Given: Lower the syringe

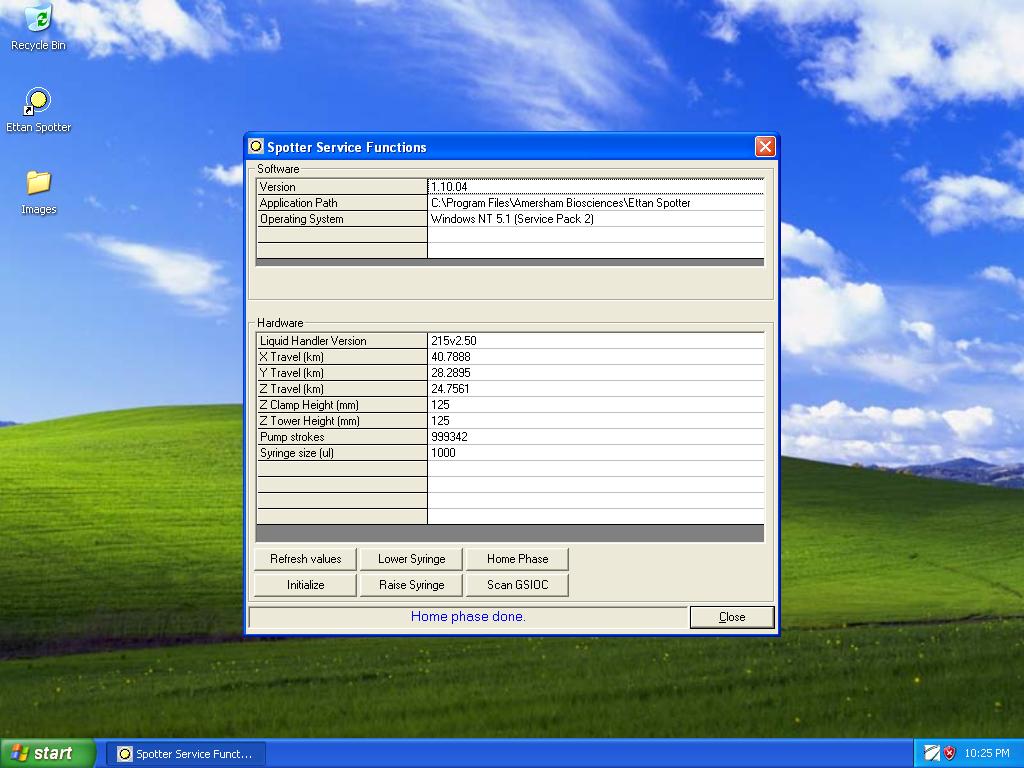Looking at the screenshot, I should [x=411, y=558].
